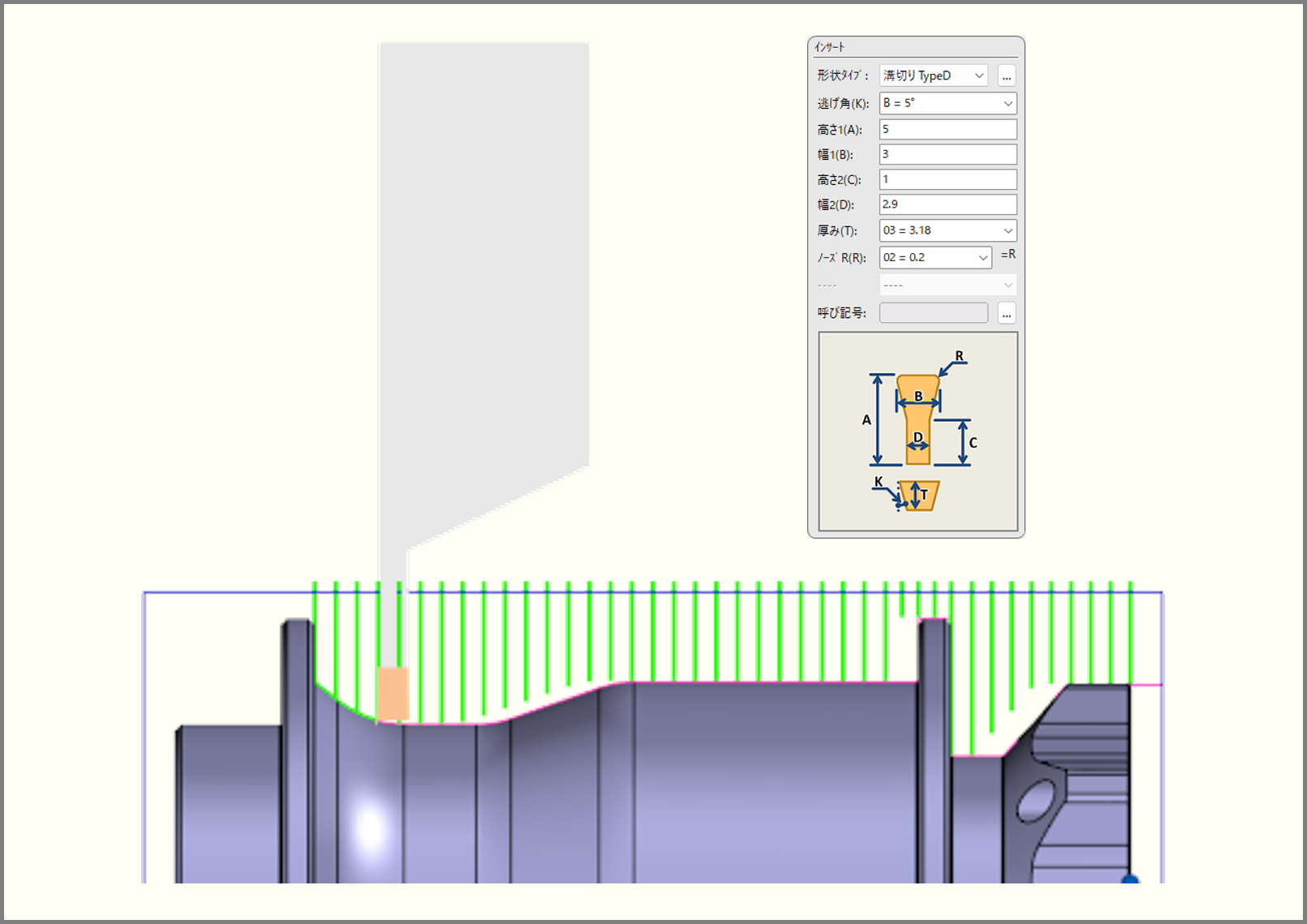Click the =R label beside nose radius
The image size is (1307, 924).
[1008, 255]
